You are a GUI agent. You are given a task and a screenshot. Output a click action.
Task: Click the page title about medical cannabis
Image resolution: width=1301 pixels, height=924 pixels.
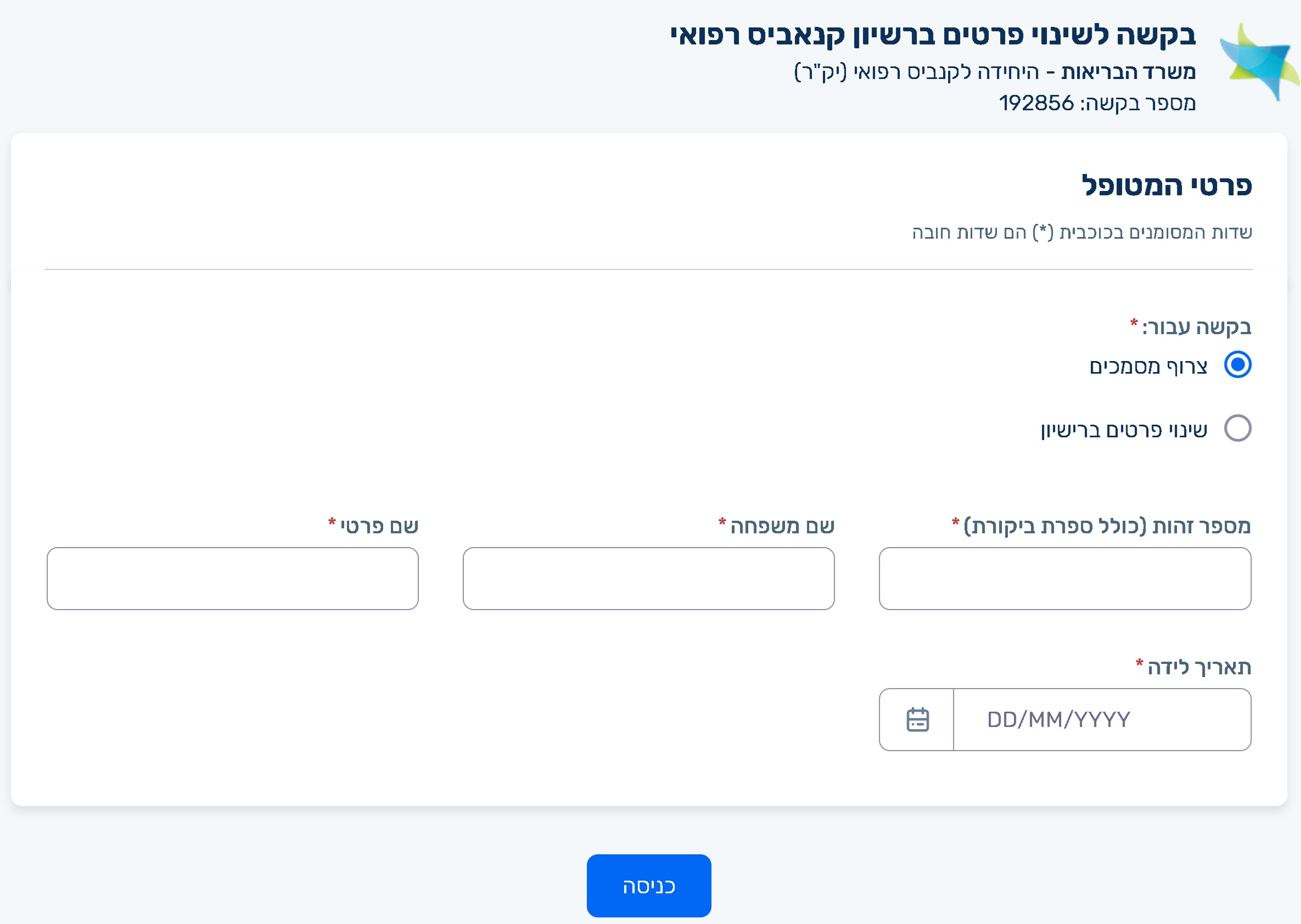tap(932, 35)
